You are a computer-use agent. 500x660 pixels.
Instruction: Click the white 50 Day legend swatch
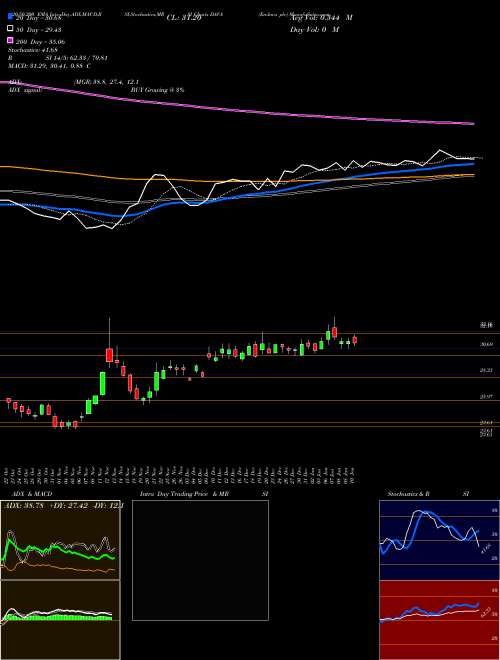tap(10, 29)
